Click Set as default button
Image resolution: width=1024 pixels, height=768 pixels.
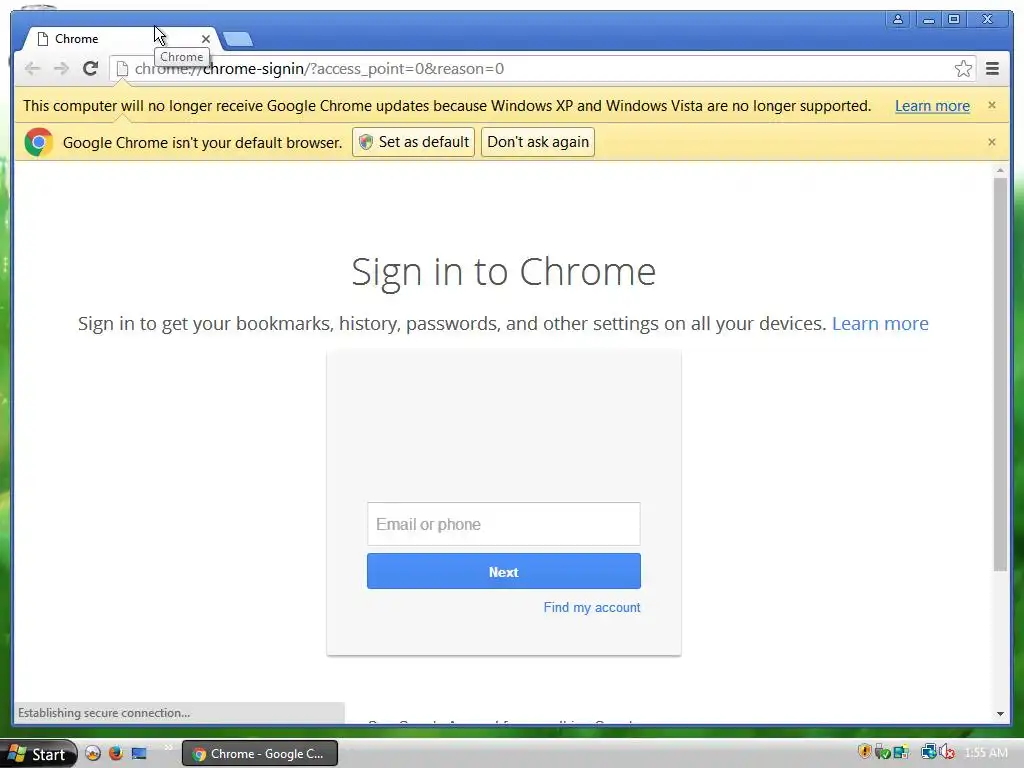point(413,142)
